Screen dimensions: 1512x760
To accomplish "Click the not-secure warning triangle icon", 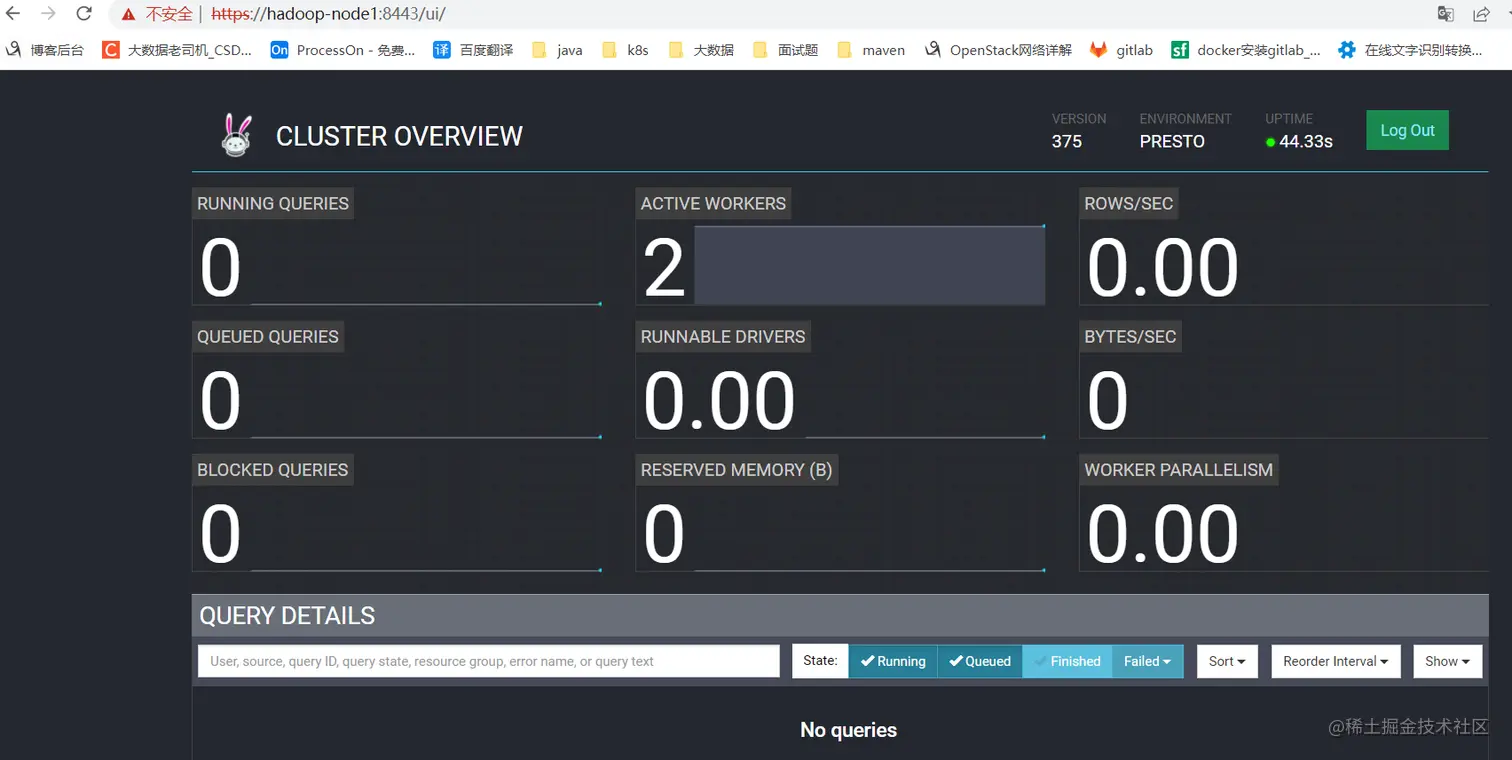I will (x=128, y=14).
